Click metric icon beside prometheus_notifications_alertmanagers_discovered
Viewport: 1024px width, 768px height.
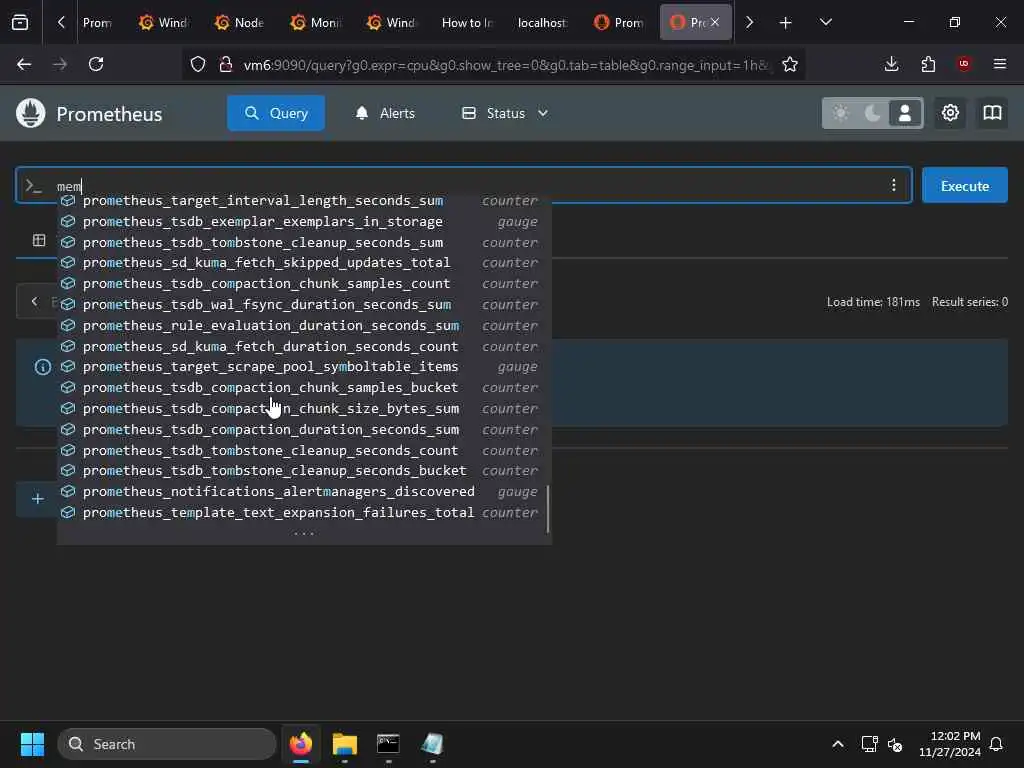click(x=68, y=491)
